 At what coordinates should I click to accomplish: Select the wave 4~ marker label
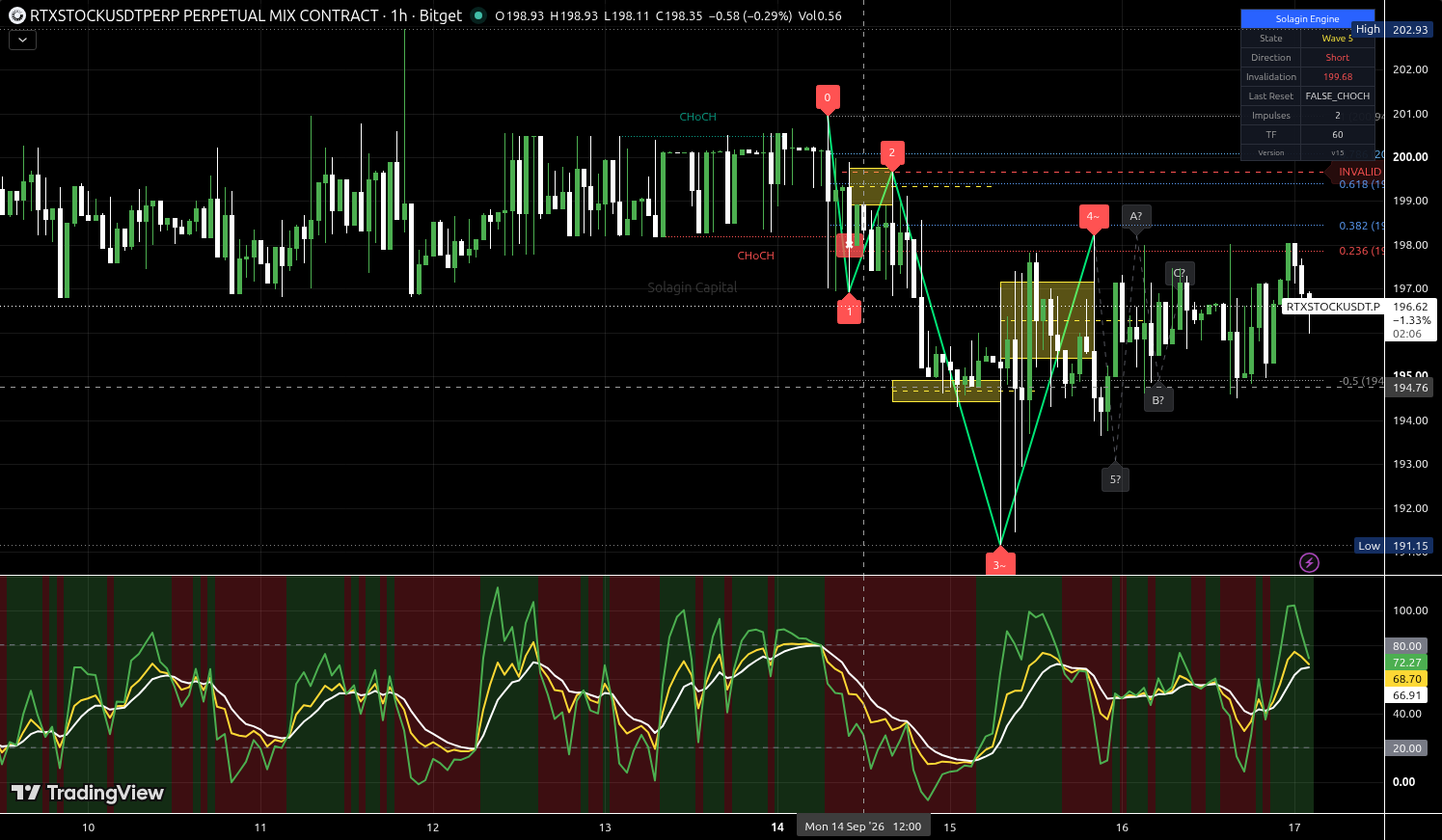point(1092,216)
